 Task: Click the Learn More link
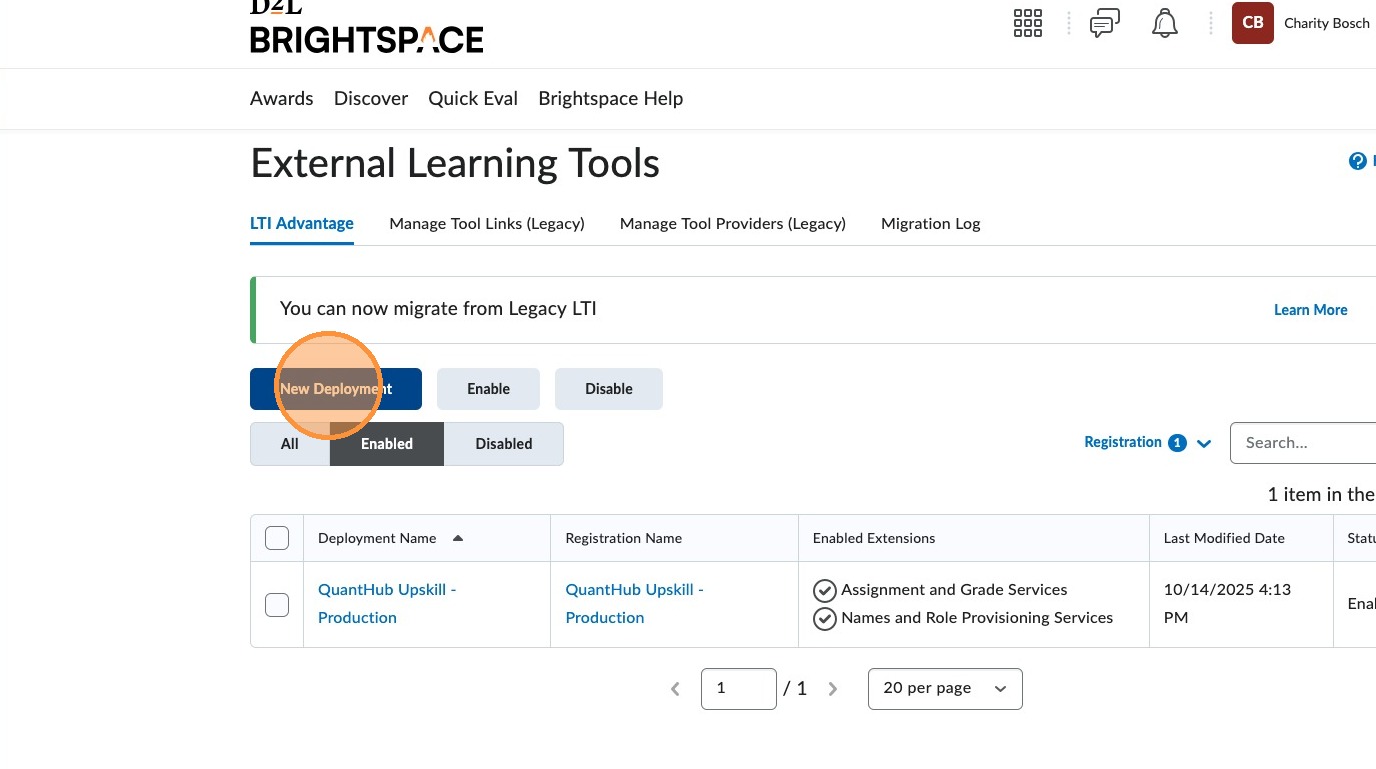(1310, 310)
